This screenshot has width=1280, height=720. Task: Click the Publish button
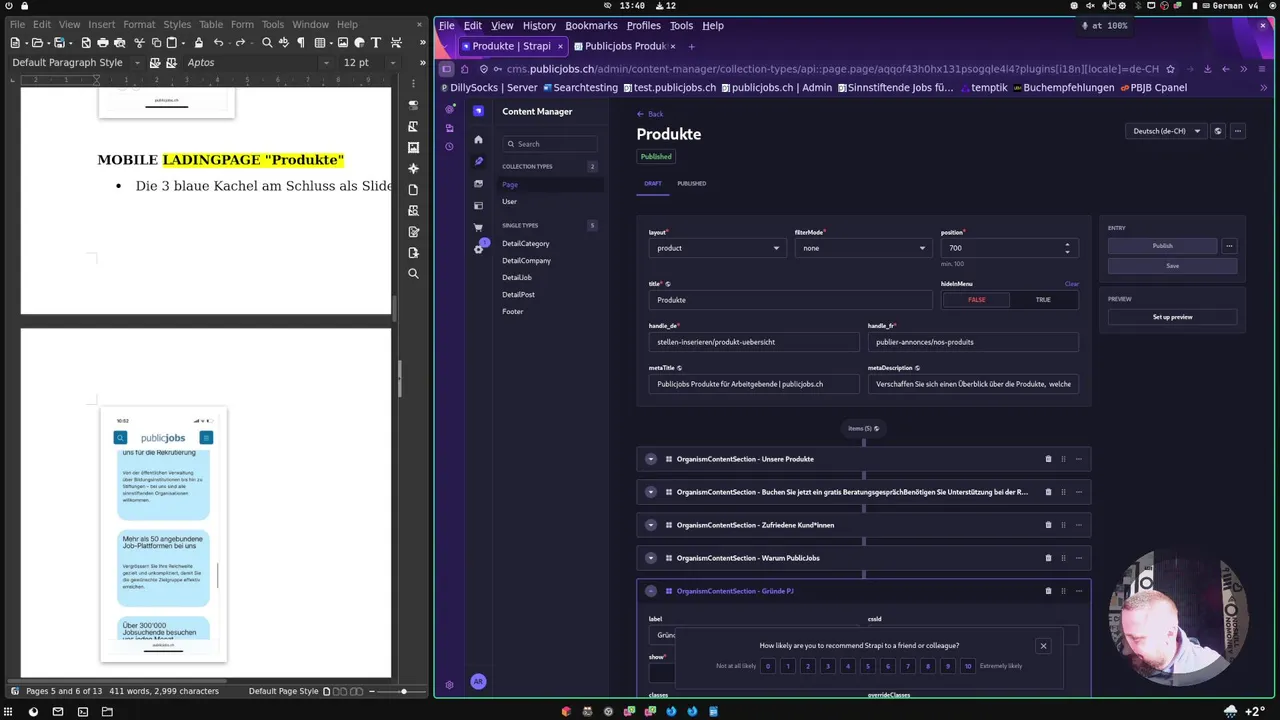click(x=1162, y=246)
